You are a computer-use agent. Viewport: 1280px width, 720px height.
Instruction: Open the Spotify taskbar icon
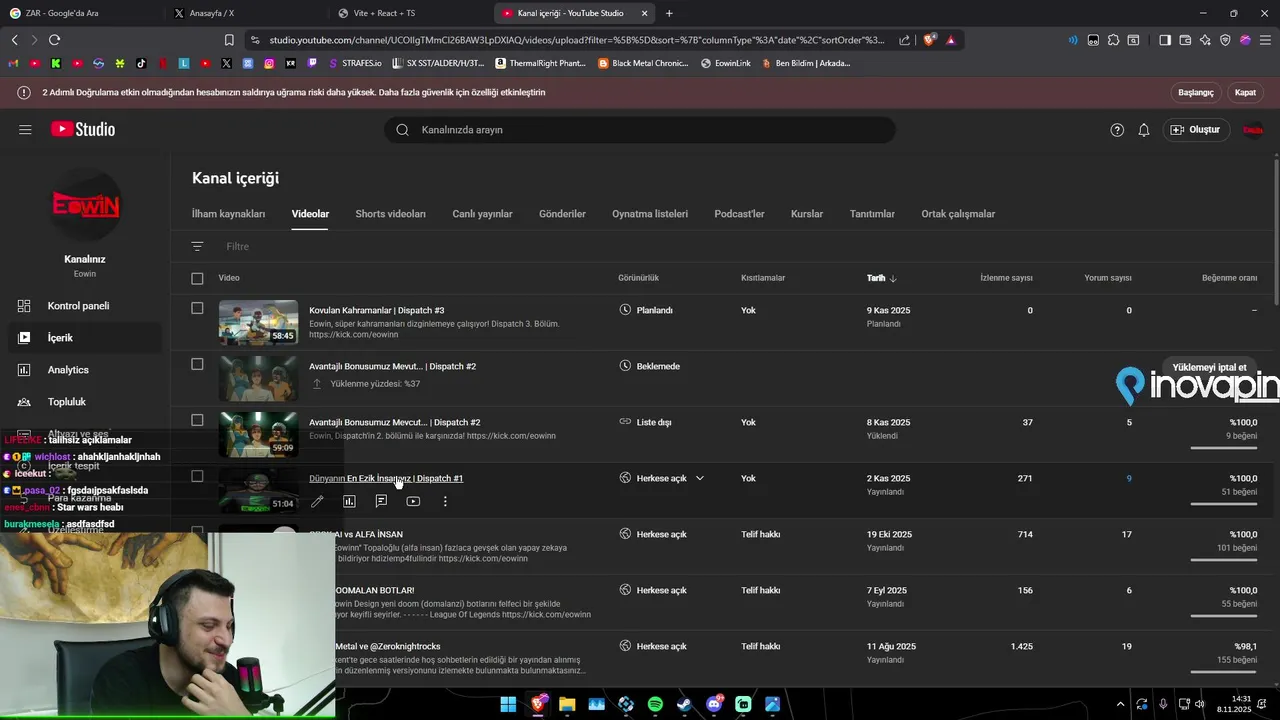coord(655,704)
